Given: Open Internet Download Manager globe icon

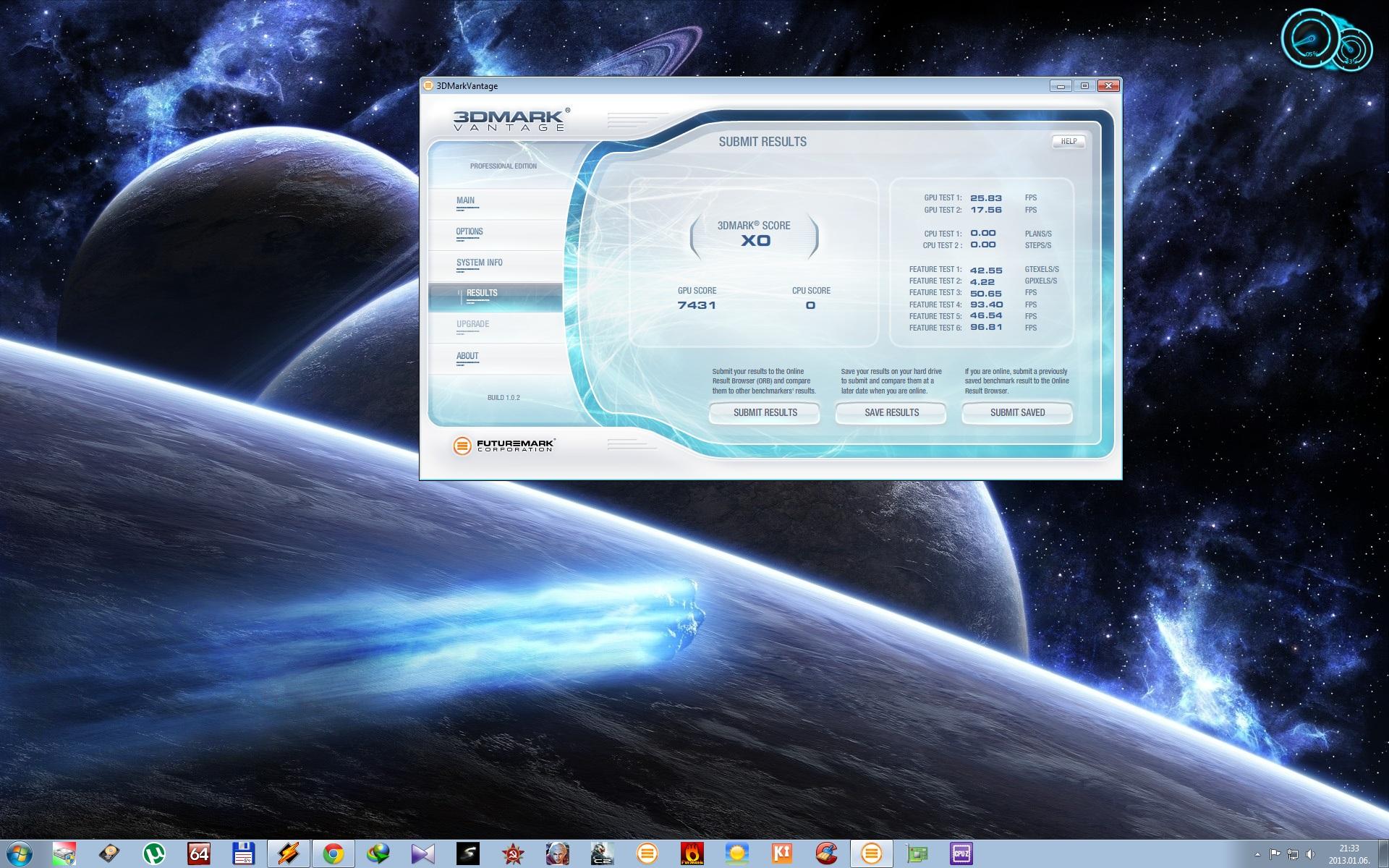Looking at the screenshot, I should (x=378, y=854).
